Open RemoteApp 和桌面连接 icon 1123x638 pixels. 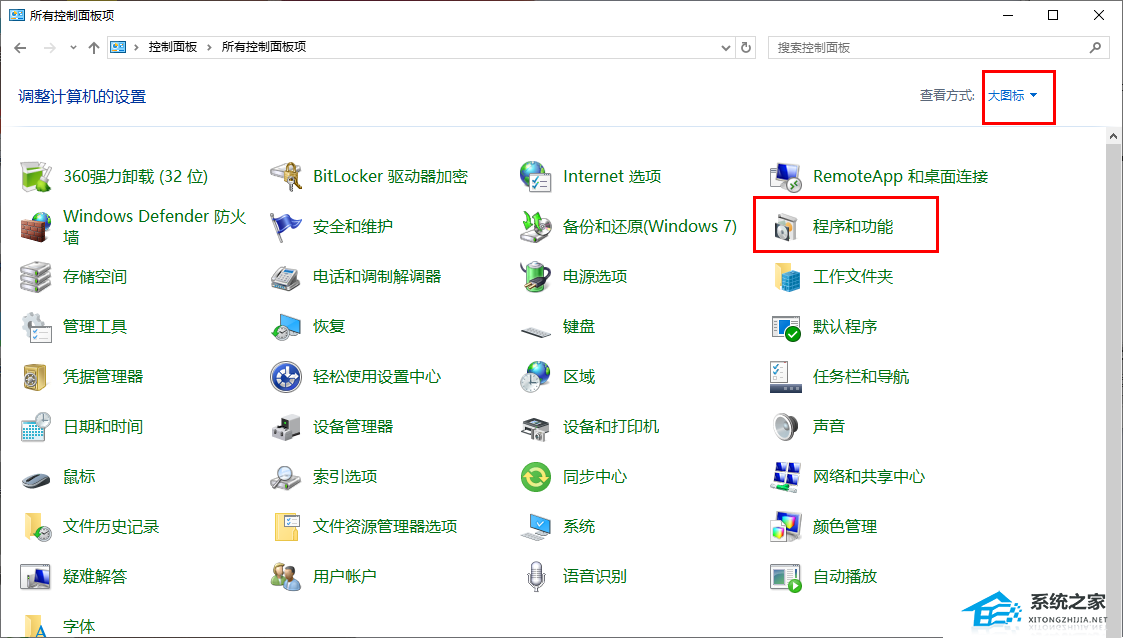786,176
